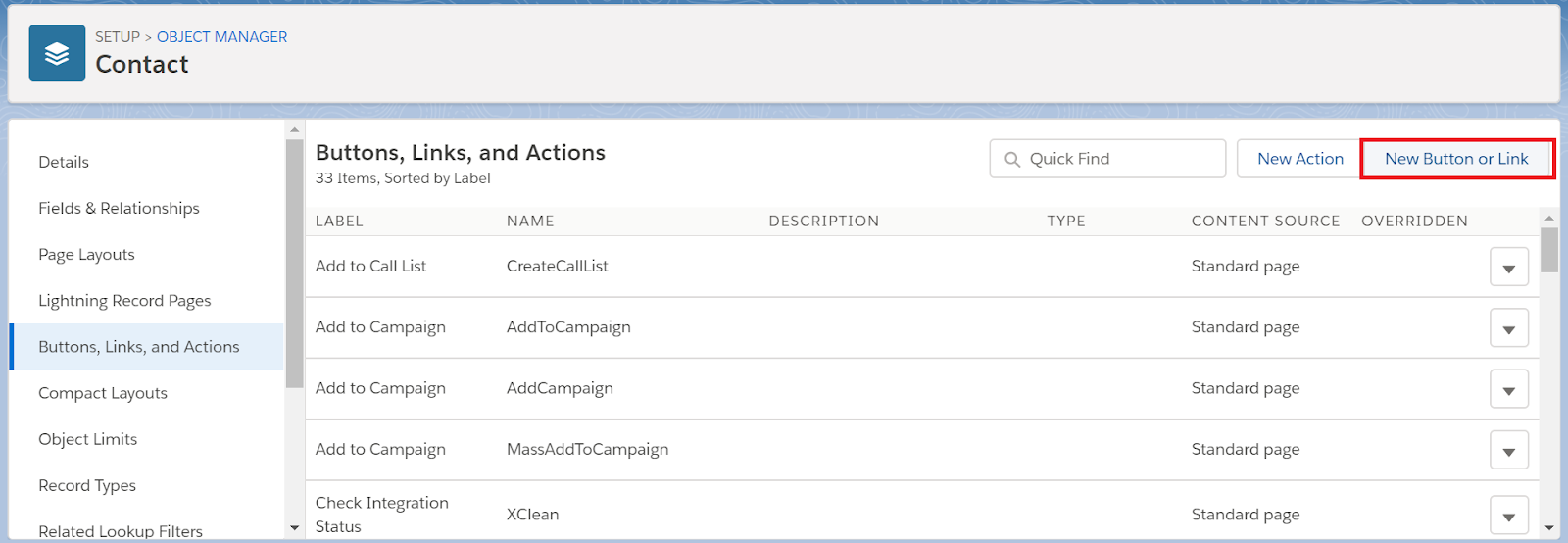Open dropdown arrow for AddCampaign row
1568x543 pixels.
[1509, 389]
